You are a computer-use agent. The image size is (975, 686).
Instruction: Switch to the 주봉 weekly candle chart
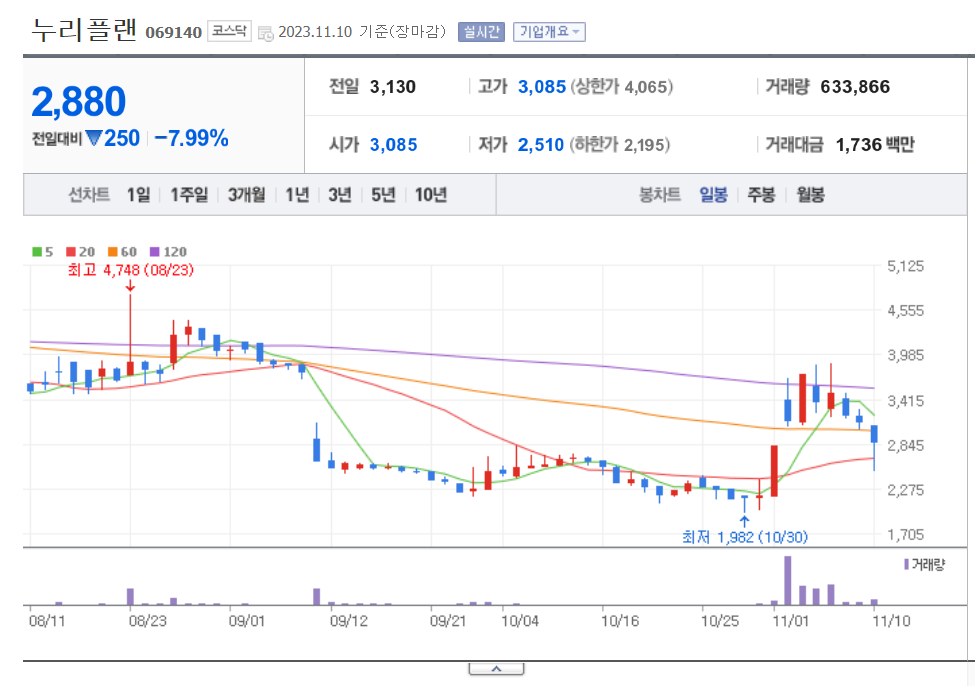tap(761, 195)
